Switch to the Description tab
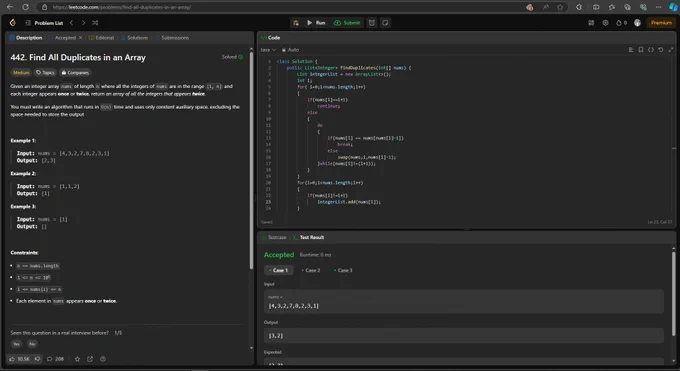This screenshot has width=680, height=371. pos(26,38)
